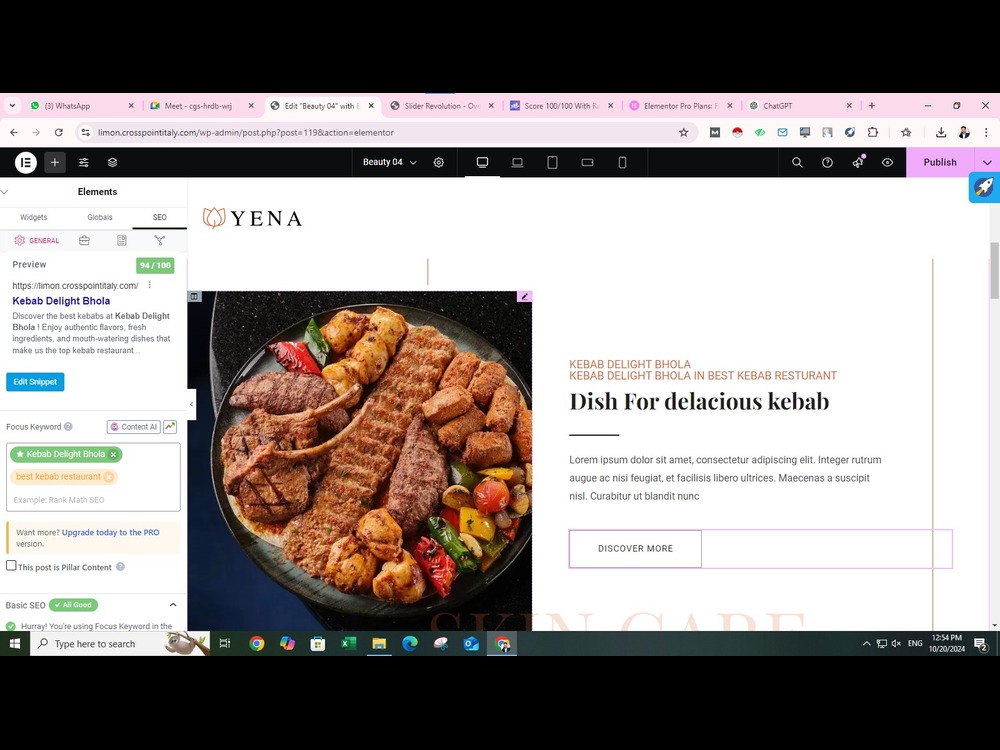Expand the Publish options arrow
Viewport: 1000px width, 750px height.
tap(987, 163)
